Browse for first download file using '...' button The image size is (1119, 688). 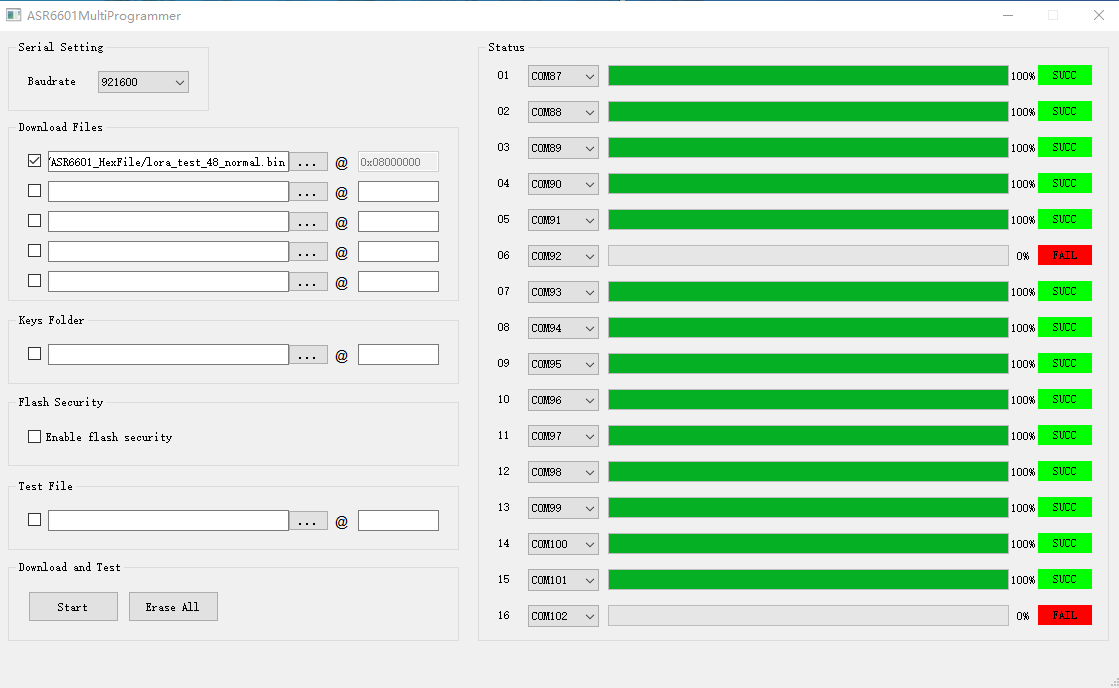click(308, 162)
